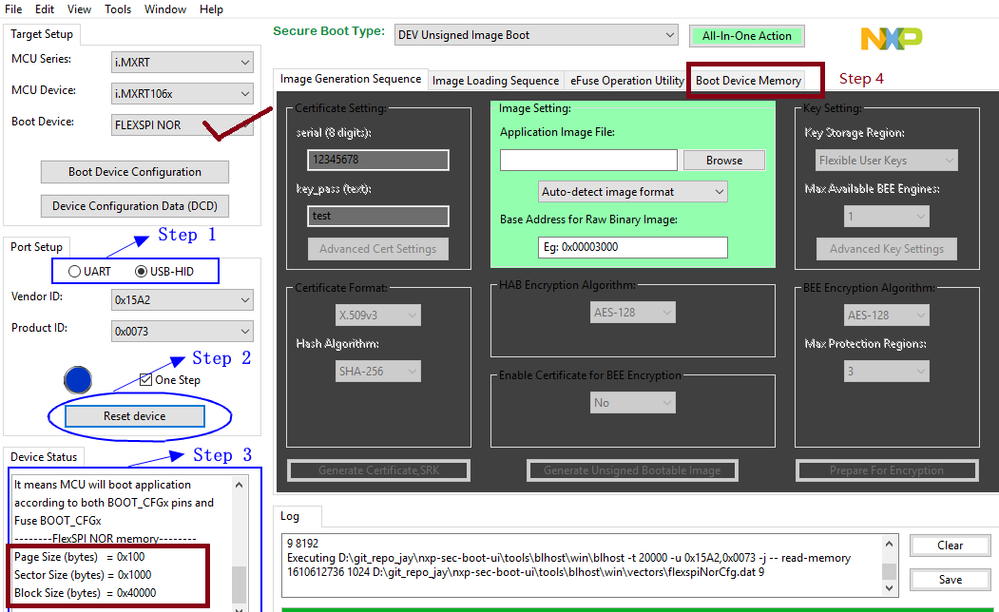Open the Tools menu
The width and height of the screenshot is (999, 612).
point(118,9)
